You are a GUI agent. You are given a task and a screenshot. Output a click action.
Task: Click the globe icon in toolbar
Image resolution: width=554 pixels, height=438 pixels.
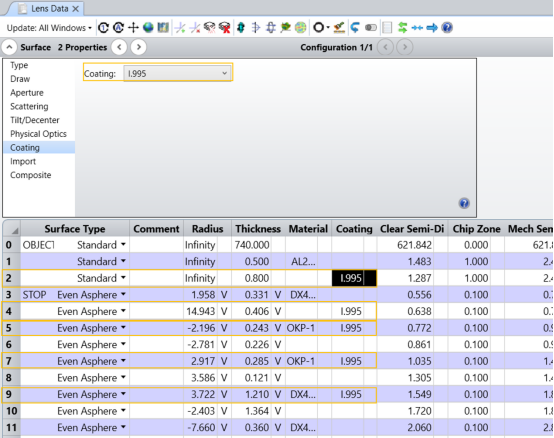pos(148,28)
